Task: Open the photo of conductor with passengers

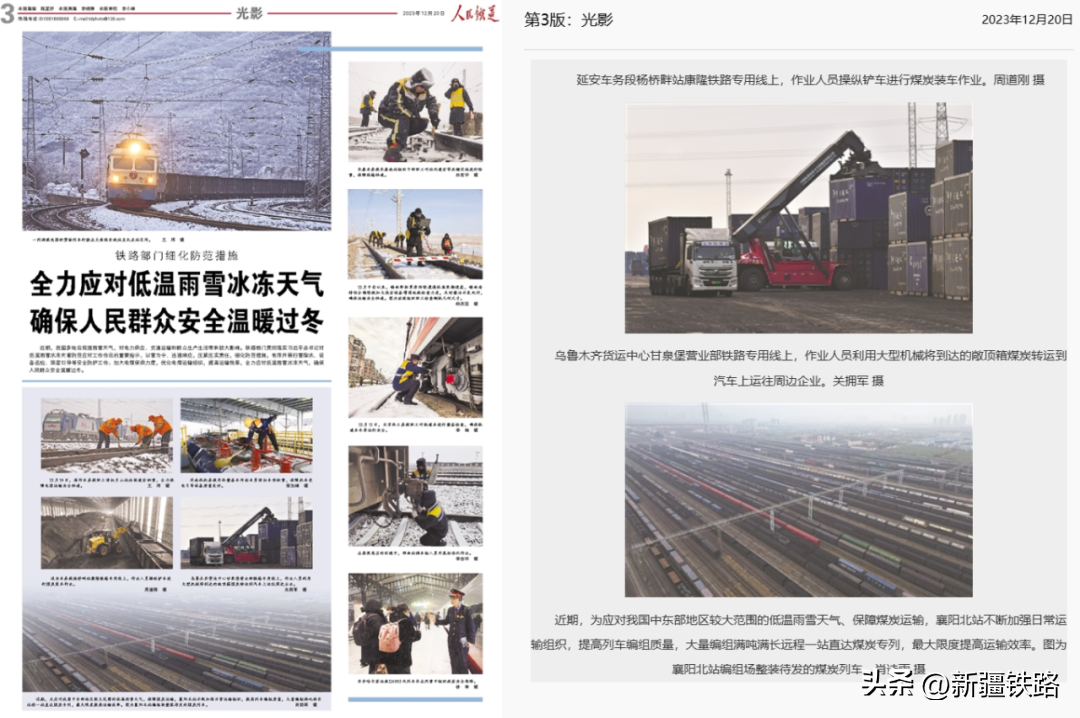Action: point(415,624)
